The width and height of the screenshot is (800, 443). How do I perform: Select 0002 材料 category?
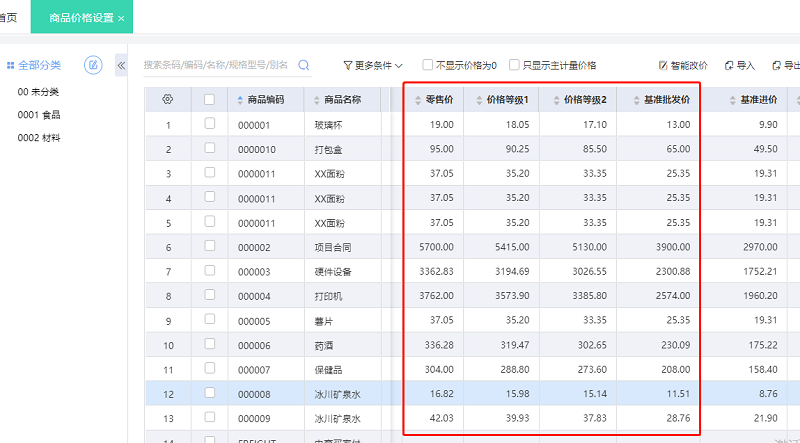[x=39, y=138]
